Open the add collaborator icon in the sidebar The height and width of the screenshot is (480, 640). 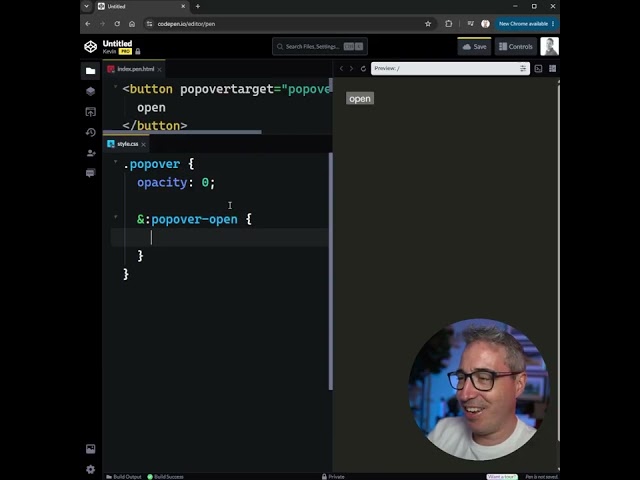(91, 153)
